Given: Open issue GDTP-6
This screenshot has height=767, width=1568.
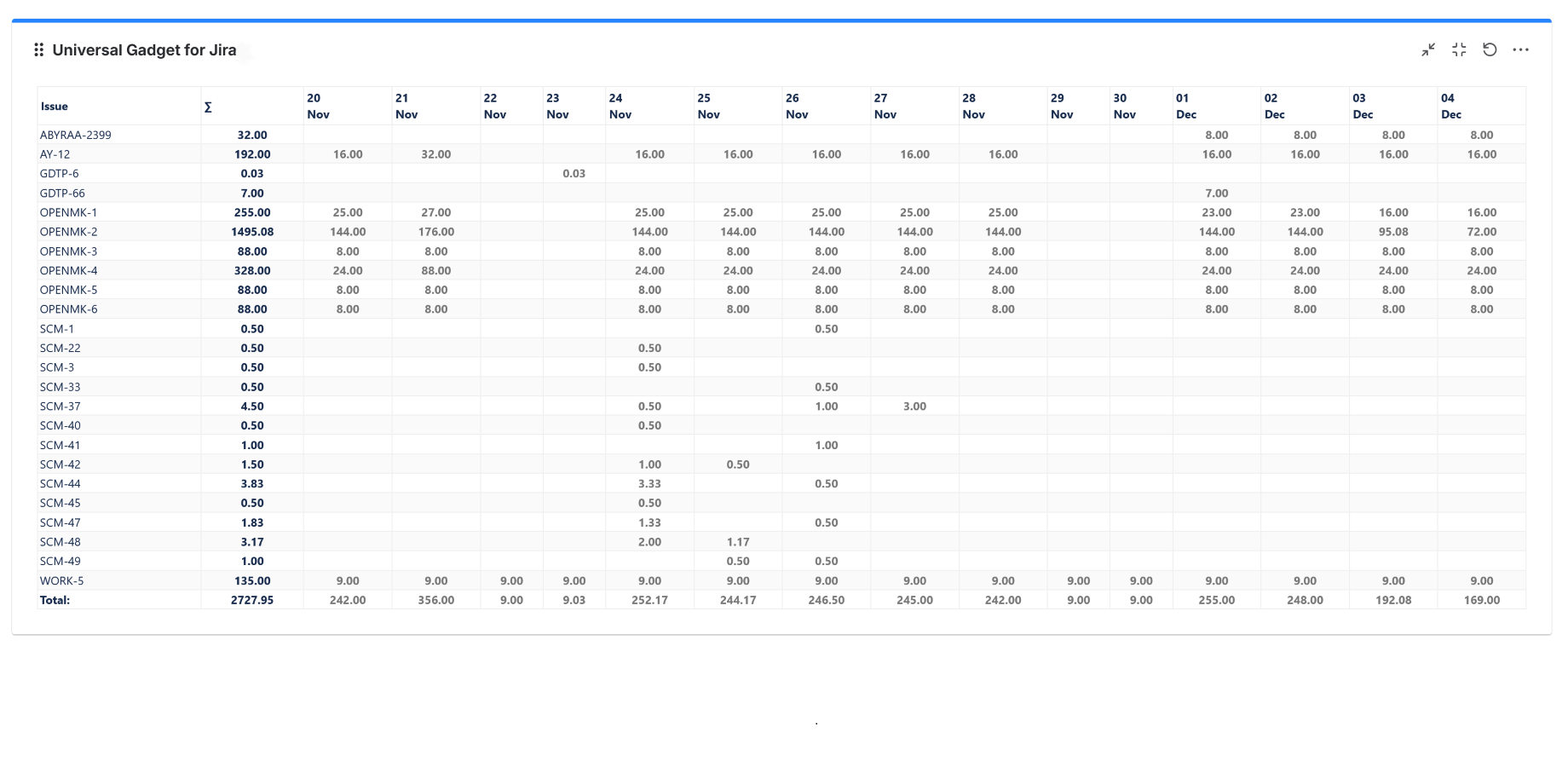Looking at the screenshot, I should click(x=61, y=173).
